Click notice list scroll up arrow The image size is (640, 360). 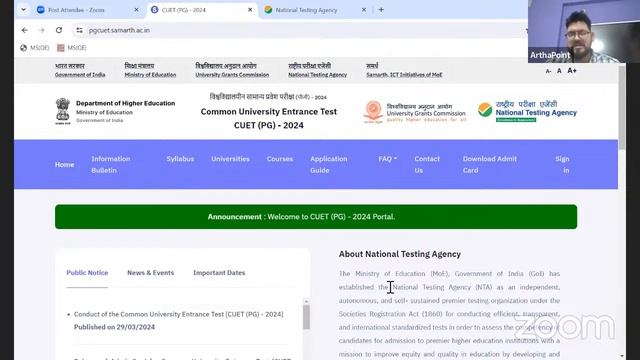point(306,301)
